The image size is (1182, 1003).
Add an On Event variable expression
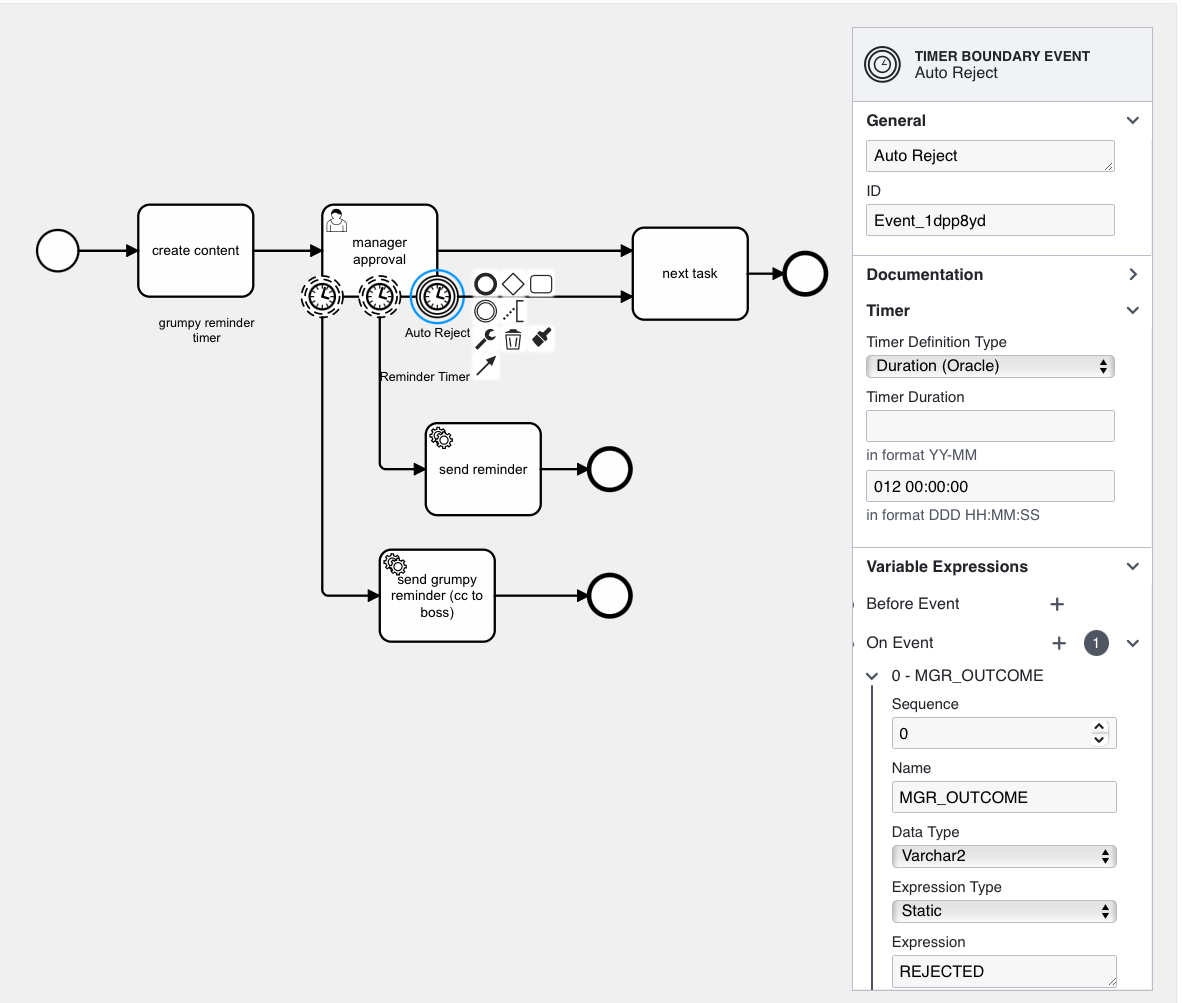click(1057, 643)
